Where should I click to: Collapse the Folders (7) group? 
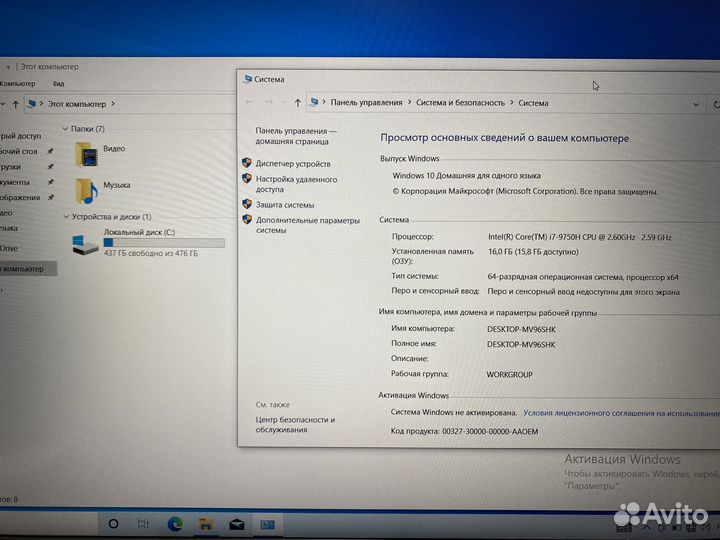65,129
